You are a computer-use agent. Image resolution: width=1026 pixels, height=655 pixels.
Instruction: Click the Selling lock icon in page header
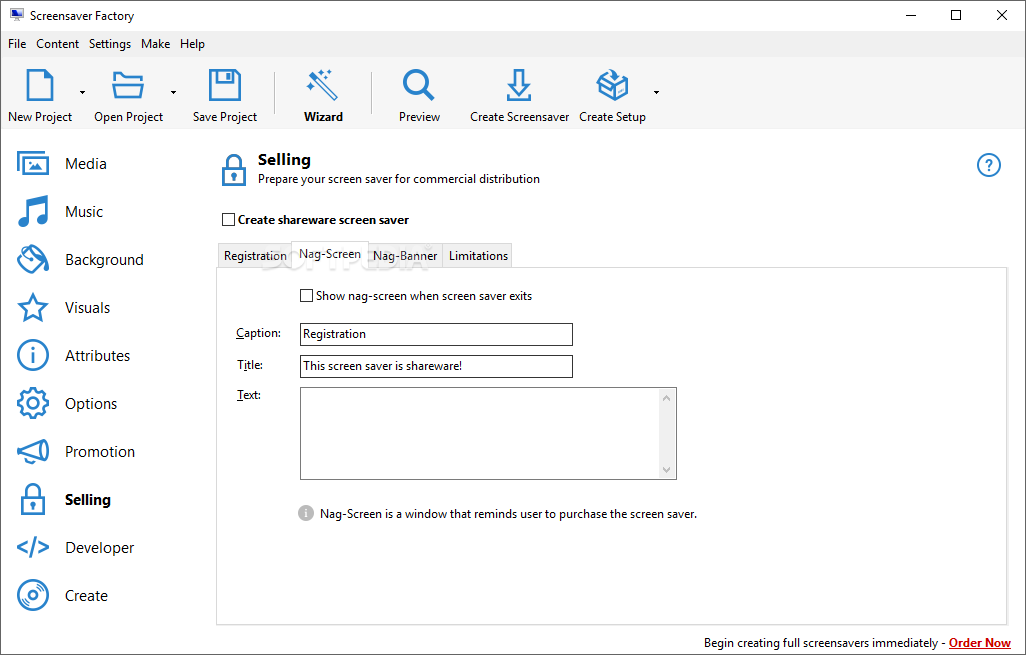[x=234, y=170]
